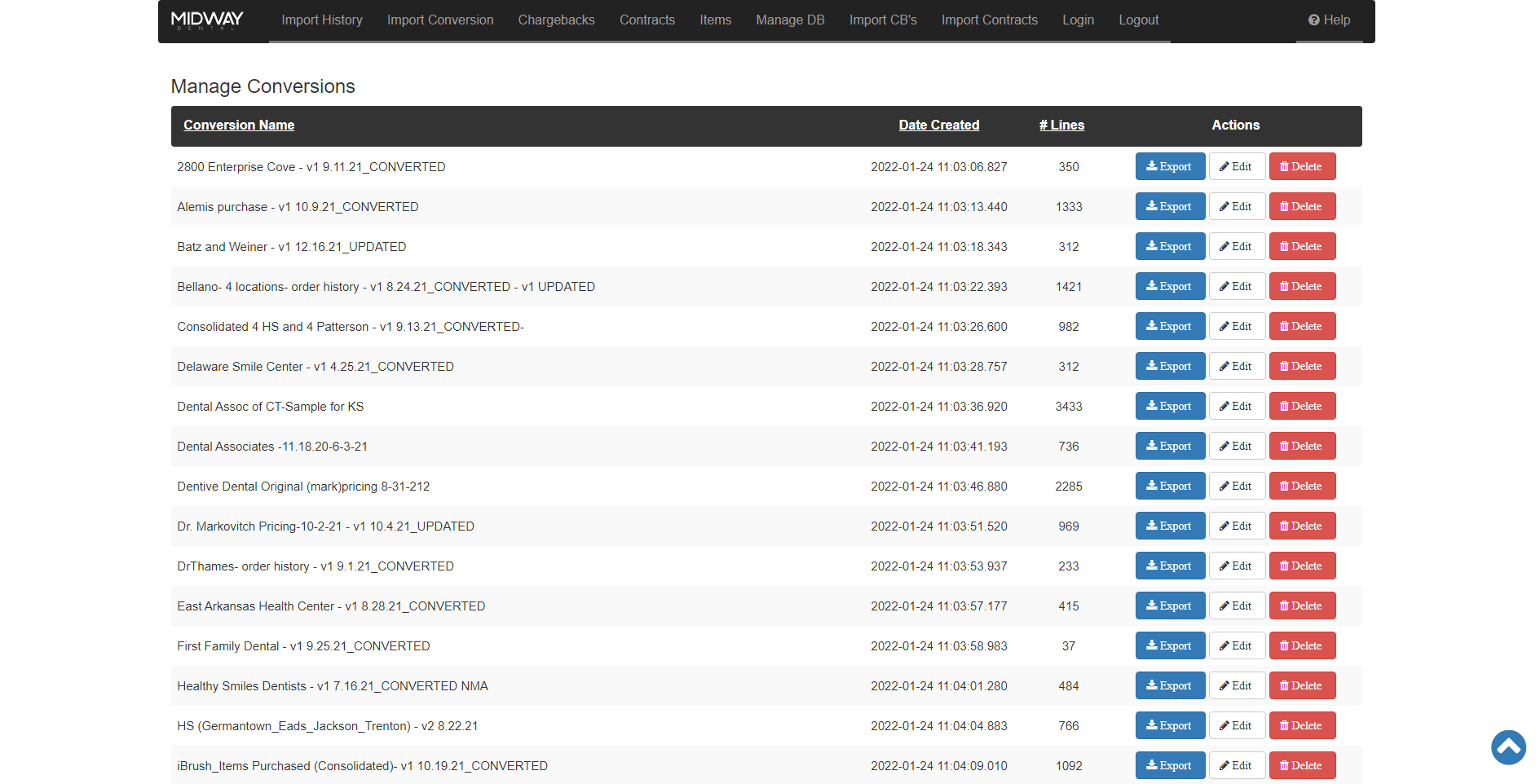
Task: Open the Import History menu item
Action: pos(322,20)
